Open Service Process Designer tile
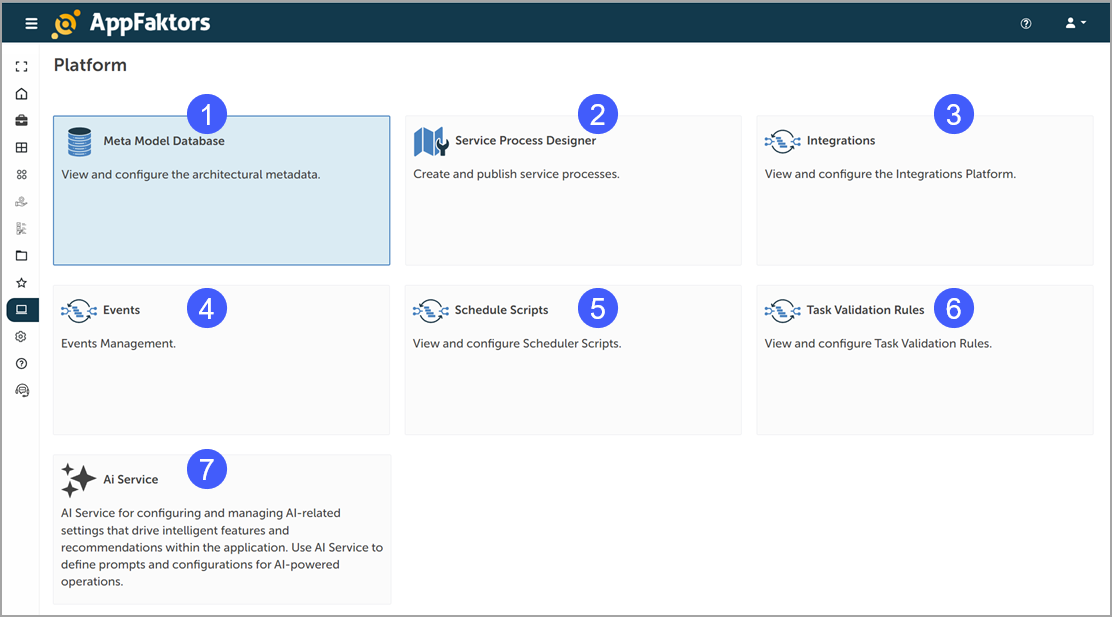The width and height of the screenshot is (1112, 617). coord(573,190)
